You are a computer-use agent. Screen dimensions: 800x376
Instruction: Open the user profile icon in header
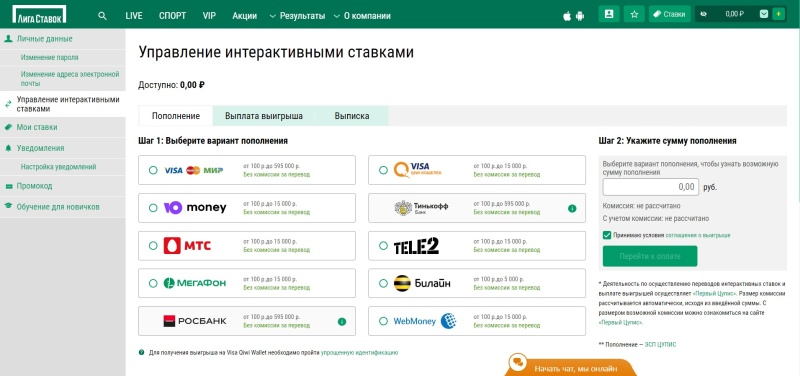point(609,14)
